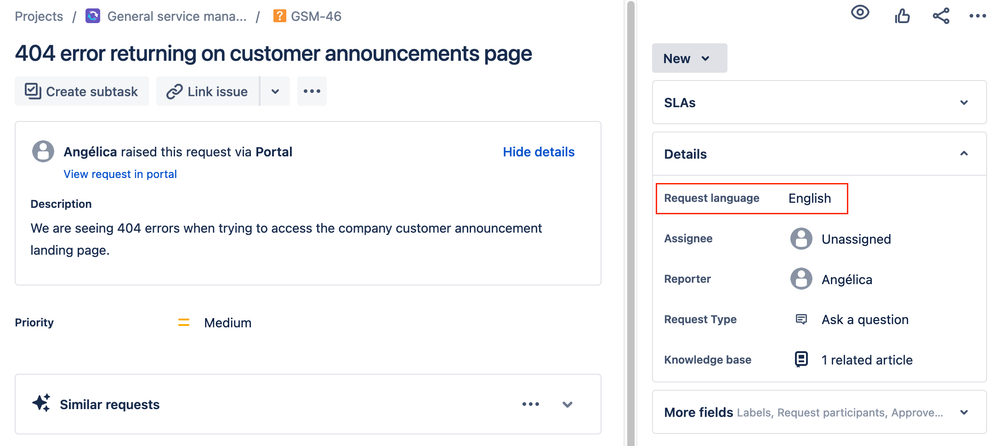Click the Hide details link

pos(538,152)
